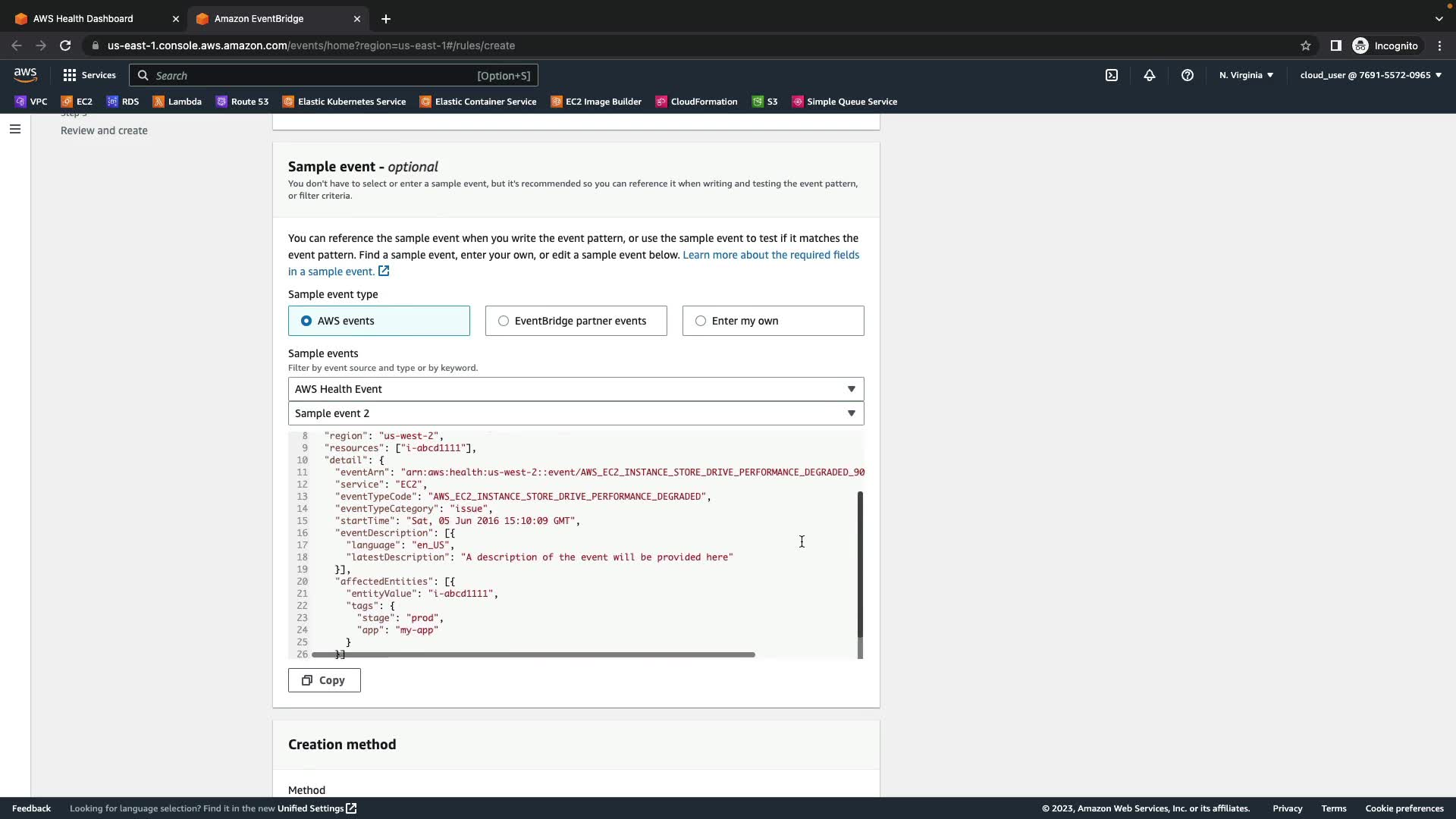Viewport: 1456px width, 819px height.
Task: Open Lambda bookmark shortcut
Action: [x=177, y=102]
